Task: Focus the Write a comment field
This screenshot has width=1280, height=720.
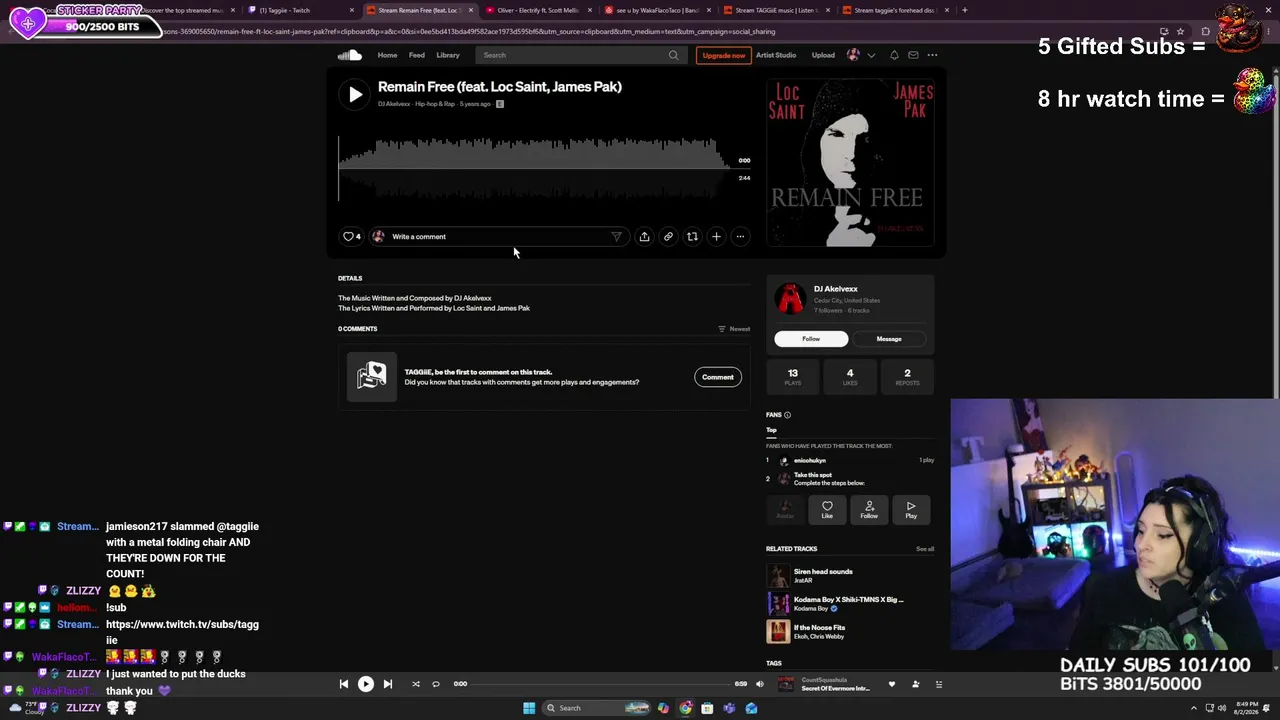Action: click(500, 237)
